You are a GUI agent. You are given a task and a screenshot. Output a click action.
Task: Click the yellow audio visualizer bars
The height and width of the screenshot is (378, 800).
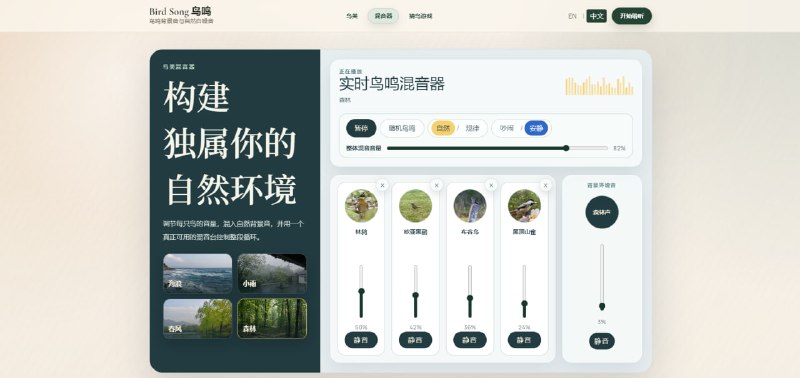[599, 86]
